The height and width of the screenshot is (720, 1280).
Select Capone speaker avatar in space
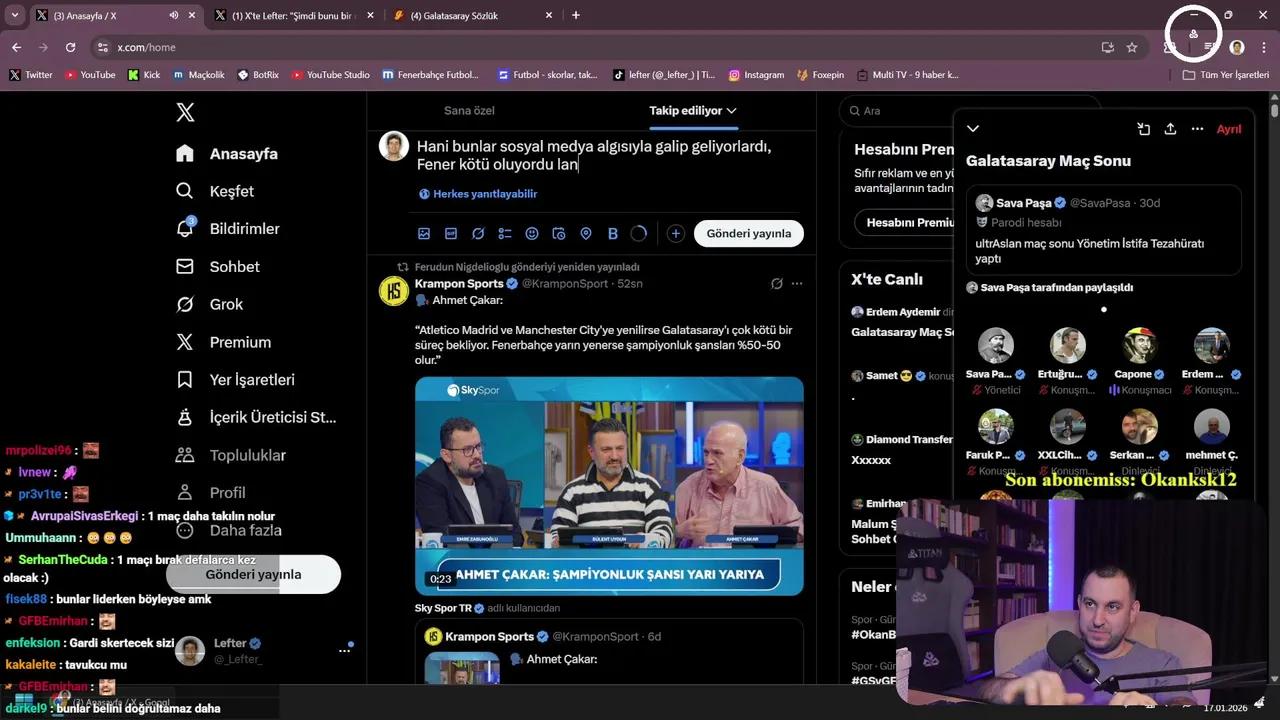(1139, 345)
